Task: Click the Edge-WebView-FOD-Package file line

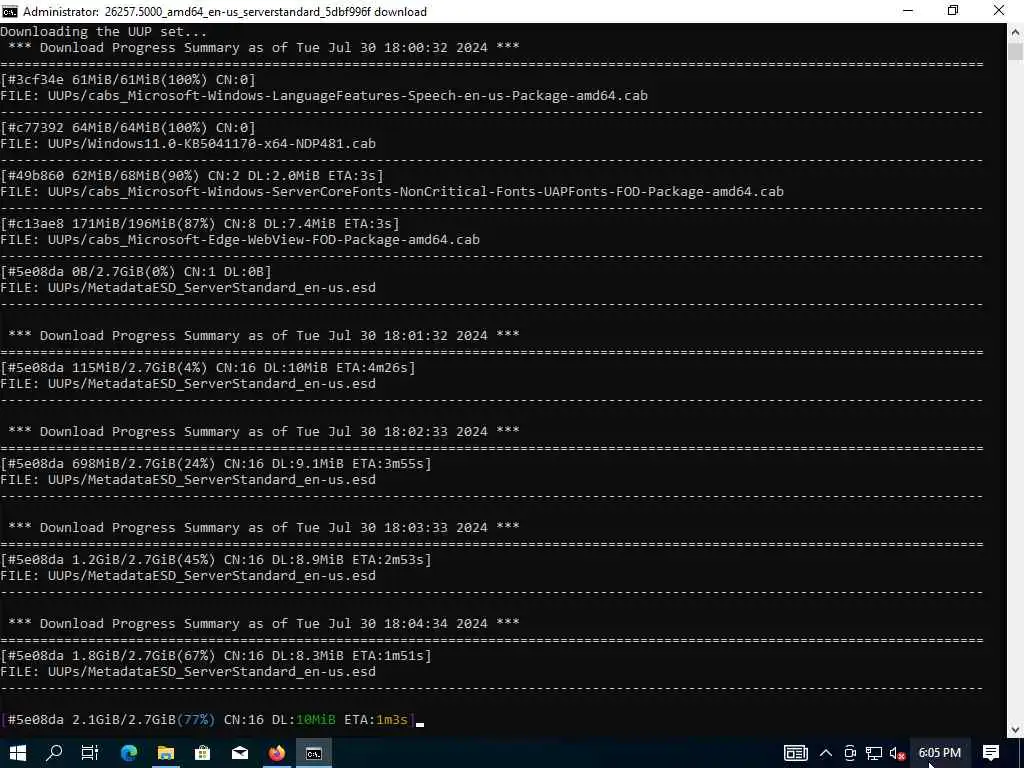Action: [x=240, y=240]
